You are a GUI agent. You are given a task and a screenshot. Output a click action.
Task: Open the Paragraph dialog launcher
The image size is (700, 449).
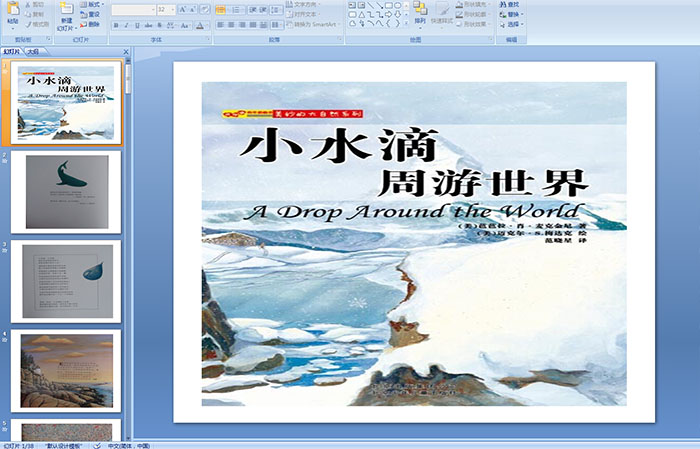340,39
